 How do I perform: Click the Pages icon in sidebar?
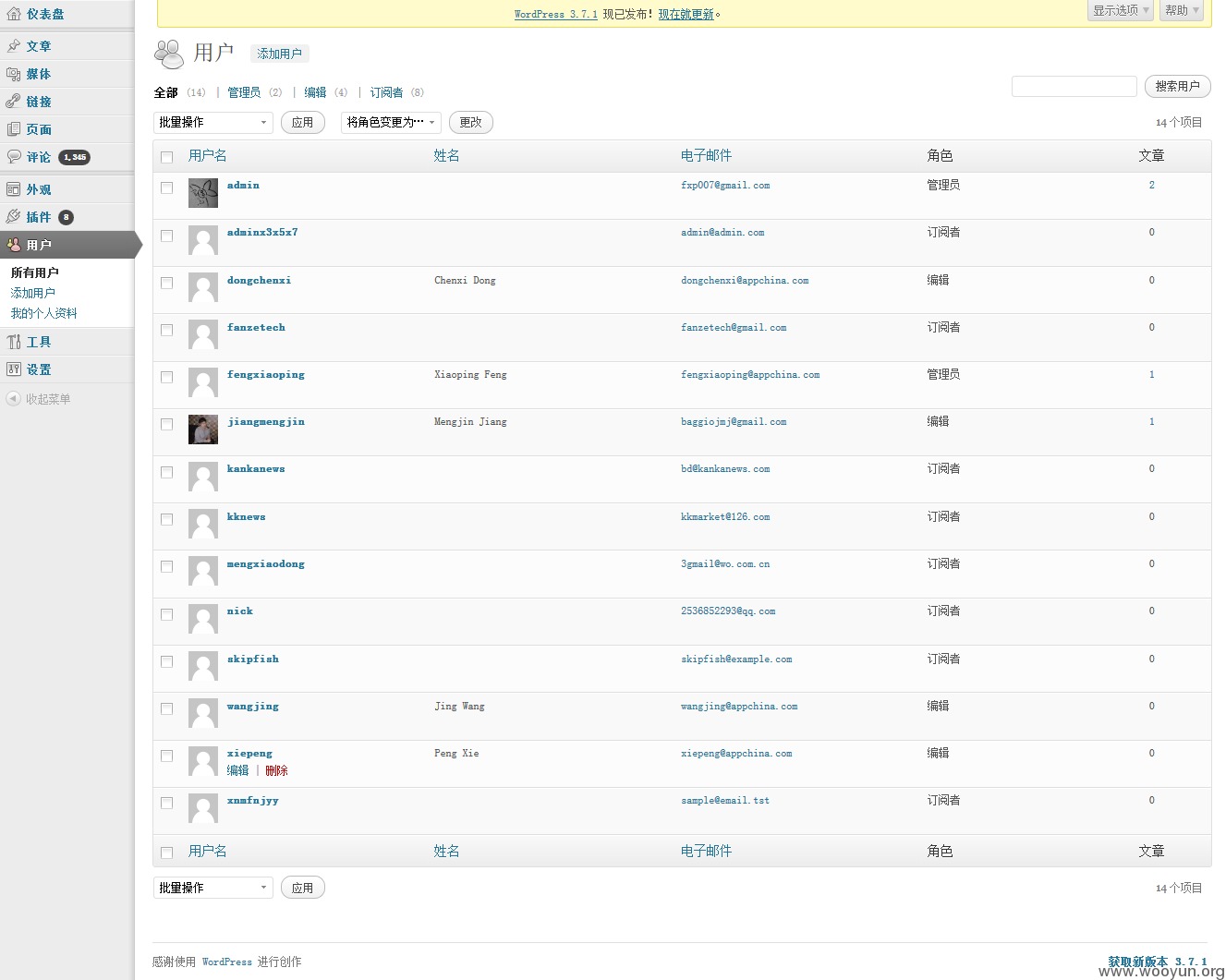(14, 129)
